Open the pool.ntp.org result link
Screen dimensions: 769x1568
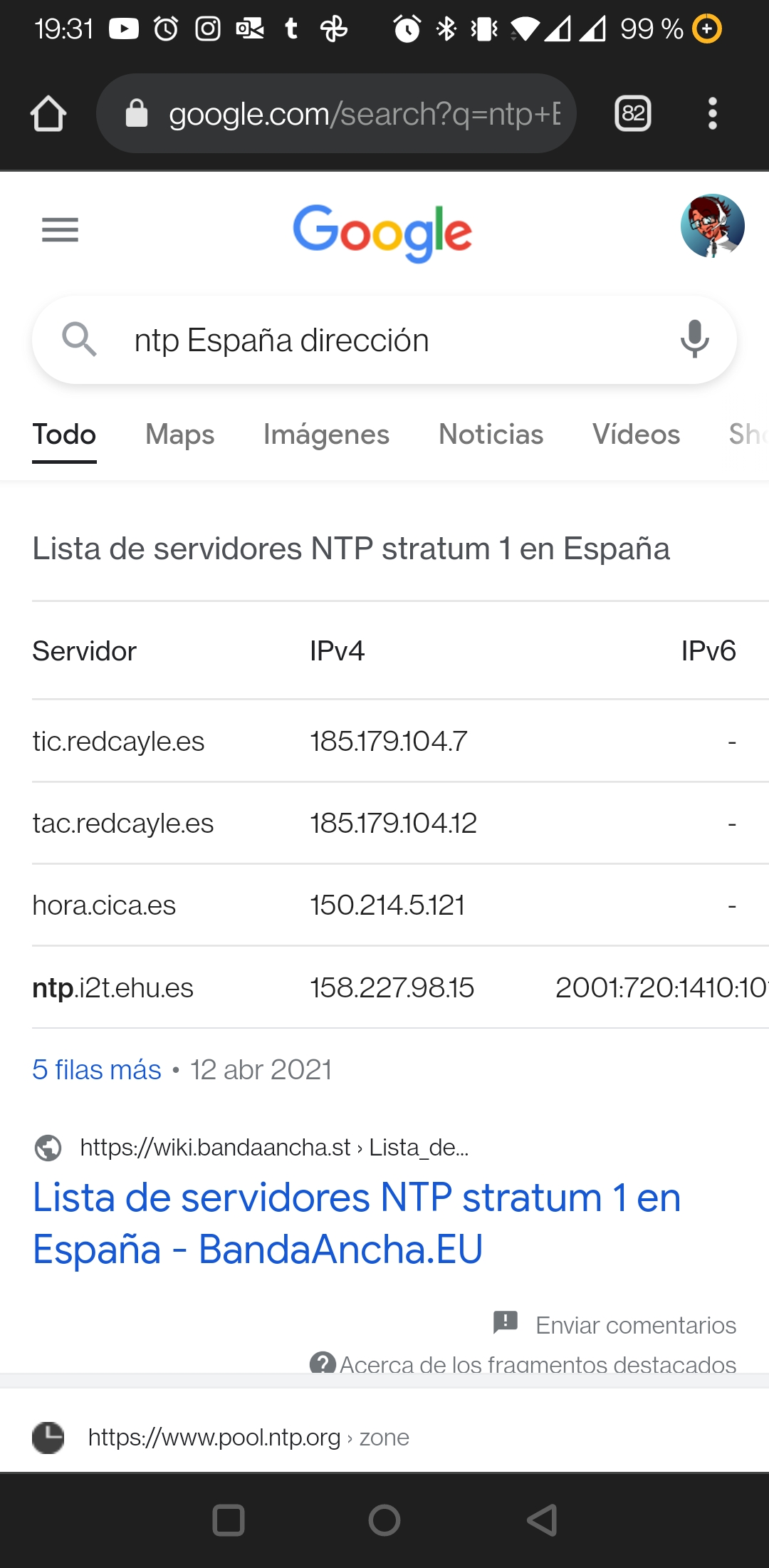(249, 1437)
